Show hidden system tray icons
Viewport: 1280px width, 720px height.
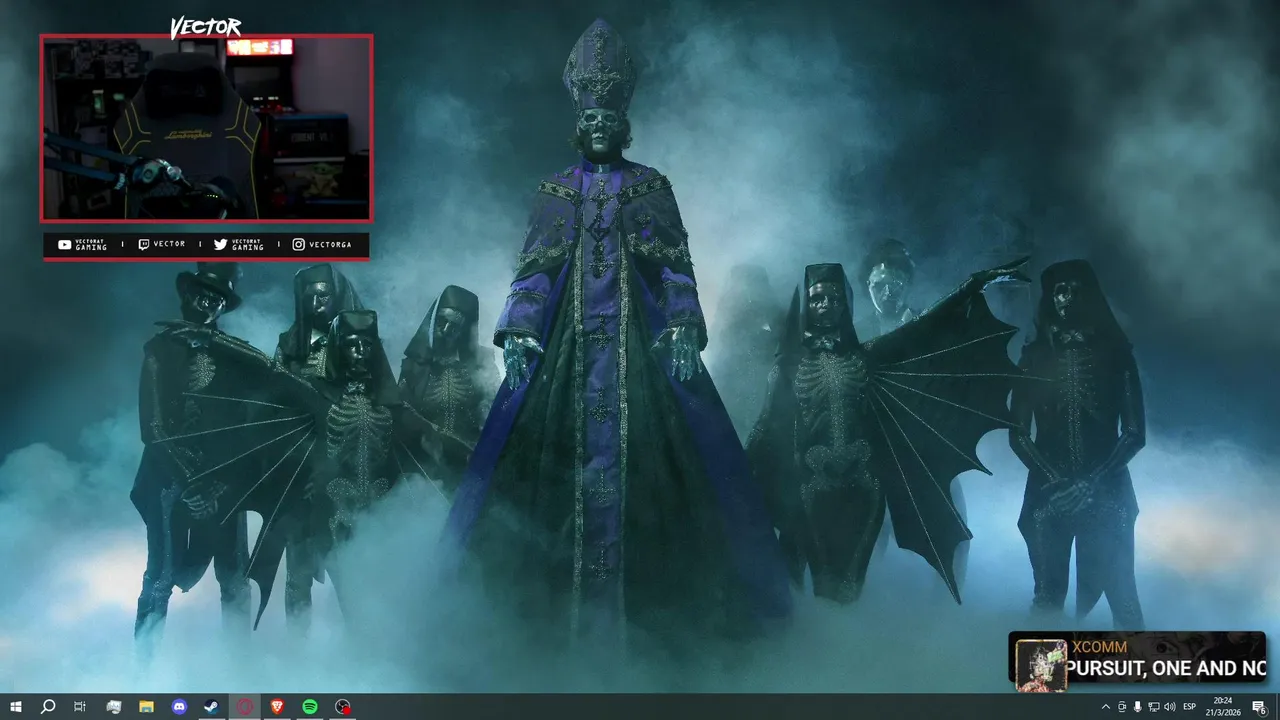(x=1106, y=707)
